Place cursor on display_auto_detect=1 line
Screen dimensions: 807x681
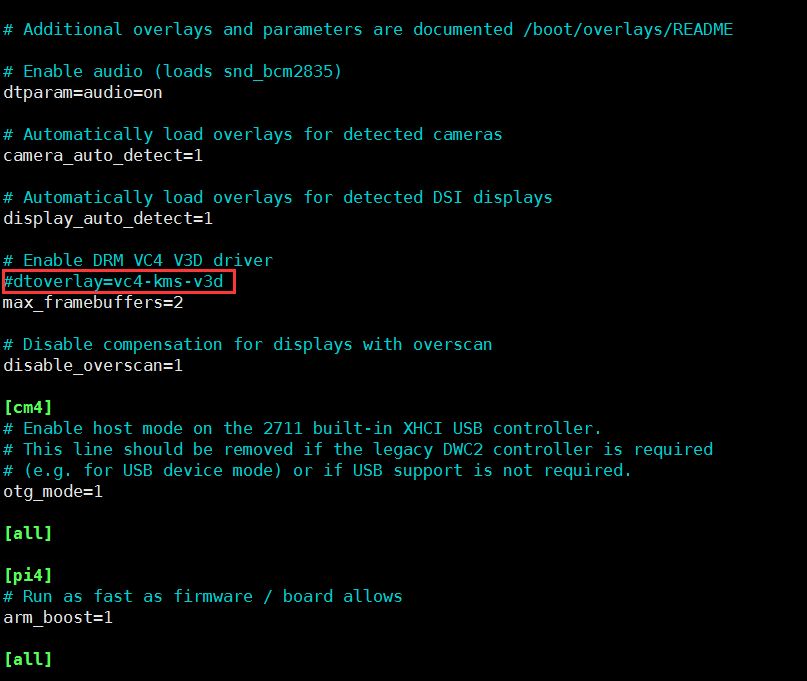tap(108, 218)
